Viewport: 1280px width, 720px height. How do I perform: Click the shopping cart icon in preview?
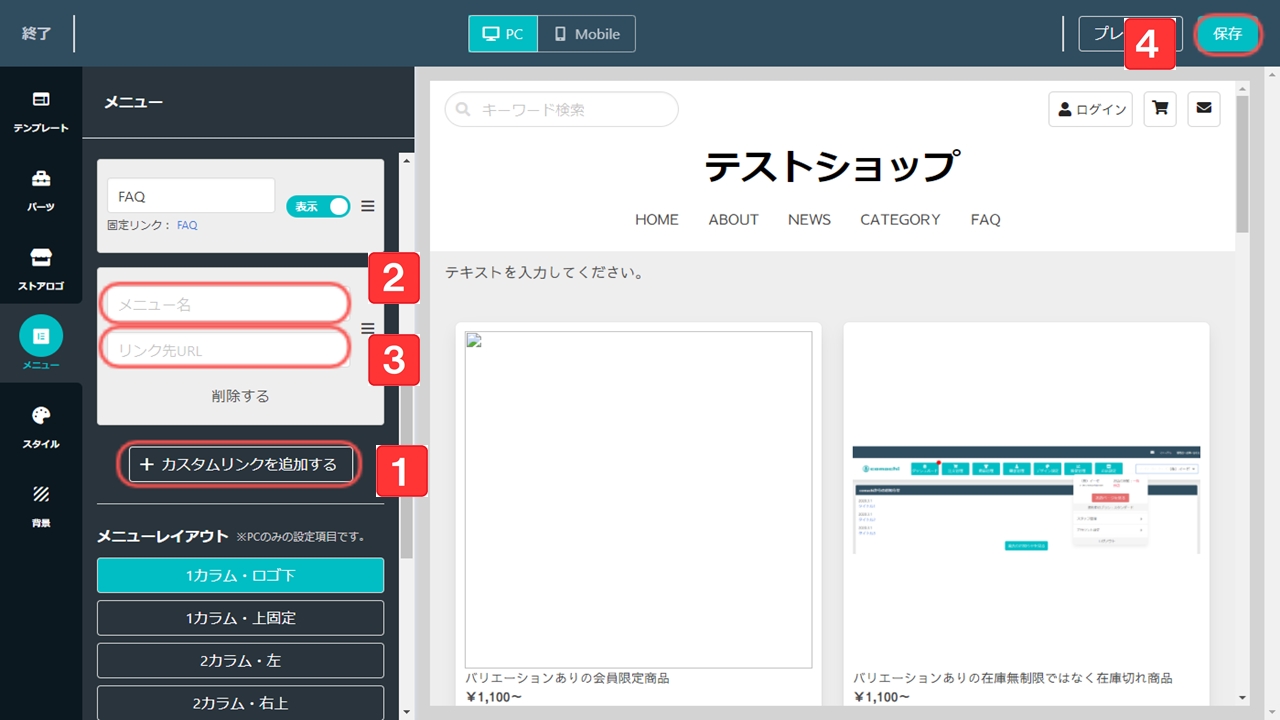pos(1160,109)
